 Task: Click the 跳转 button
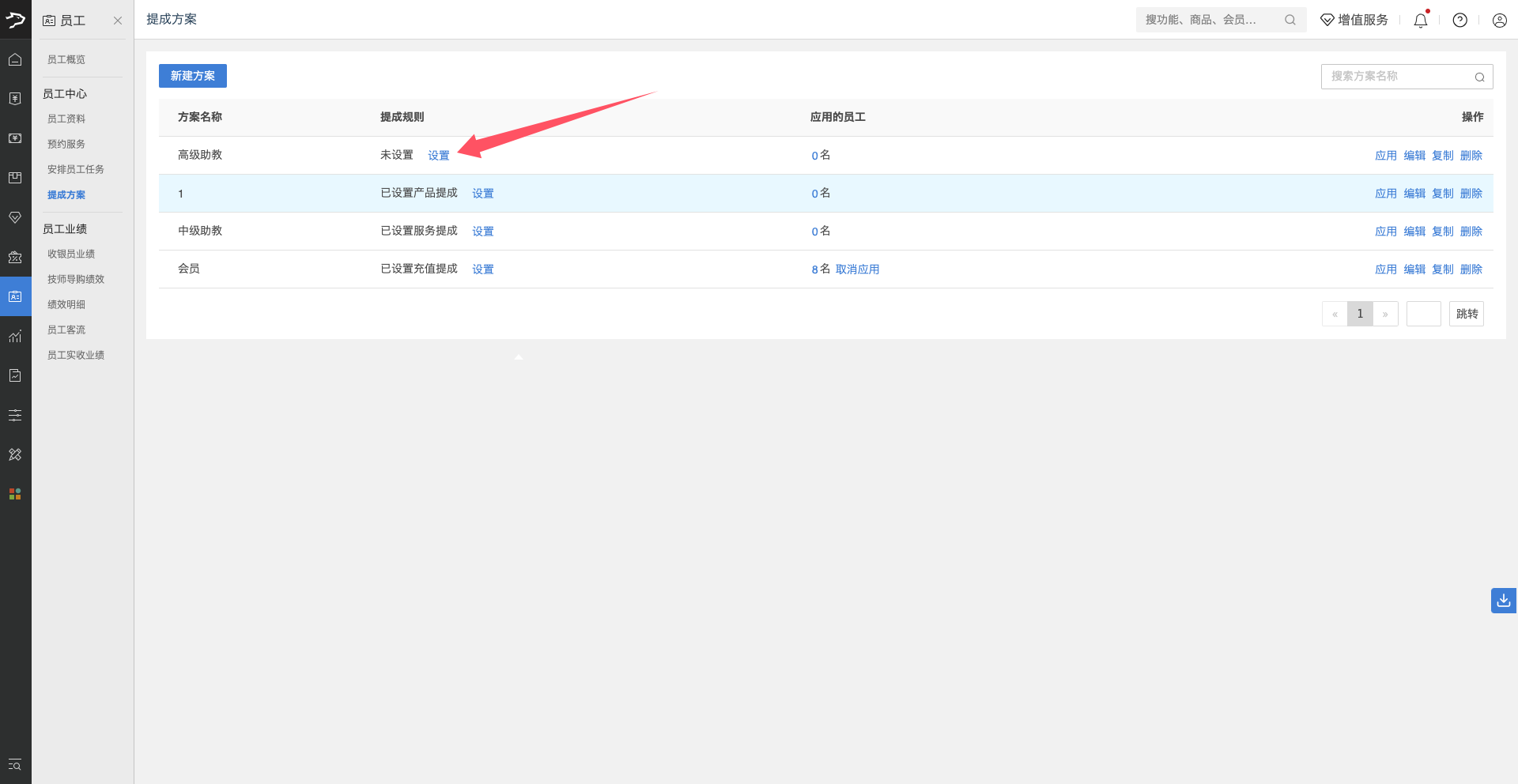tap(1467, 314)
